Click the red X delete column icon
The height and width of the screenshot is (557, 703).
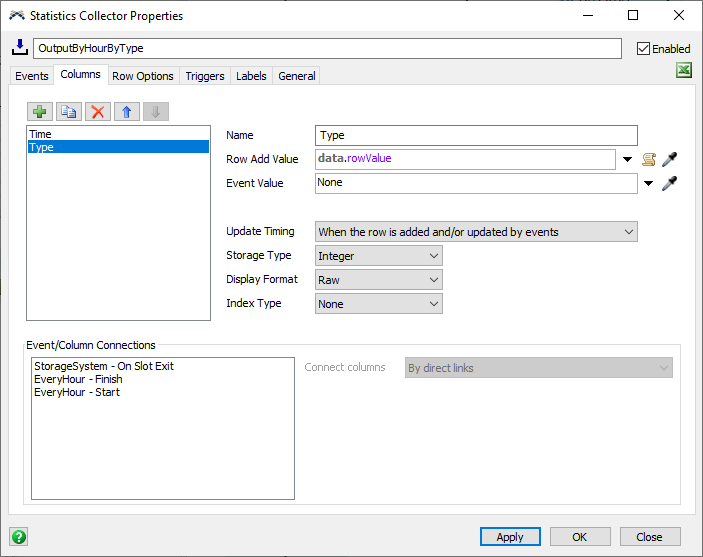(98, 112)
